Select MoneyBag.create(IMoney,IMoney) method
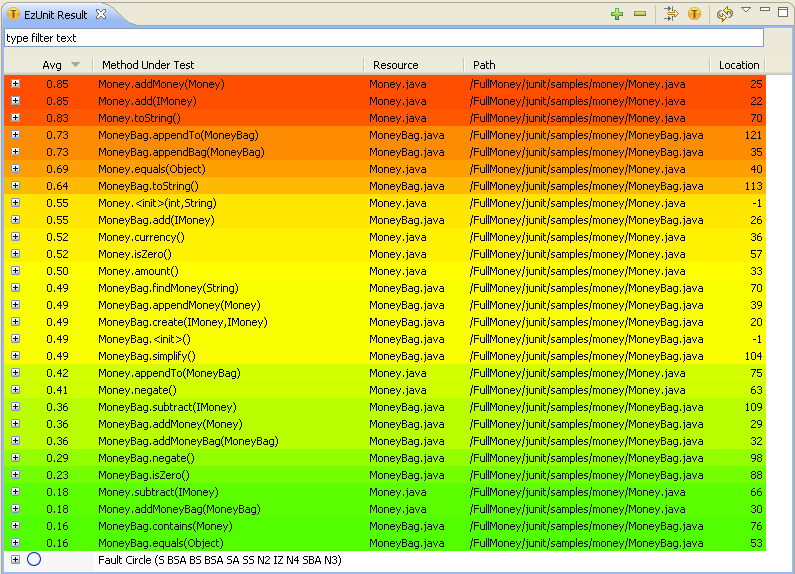Screen dimensions: 795x574 point(183,322)
